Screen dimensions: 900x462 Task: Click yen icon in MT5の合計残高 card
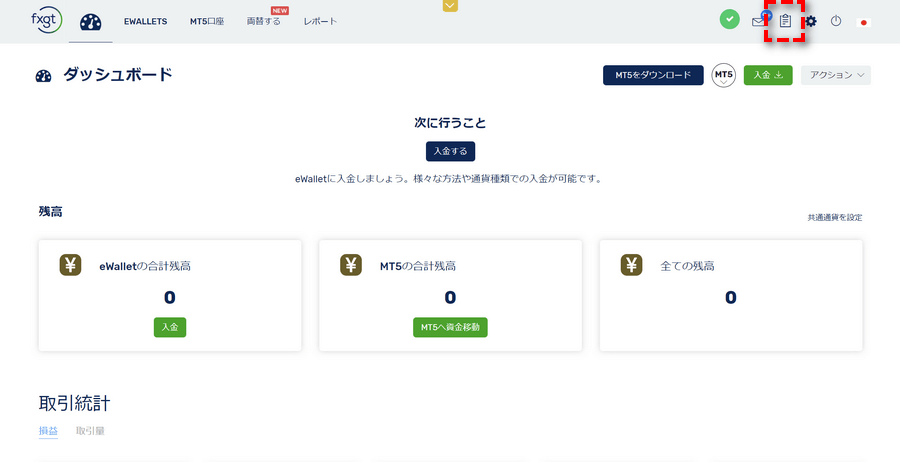point(351,265)
